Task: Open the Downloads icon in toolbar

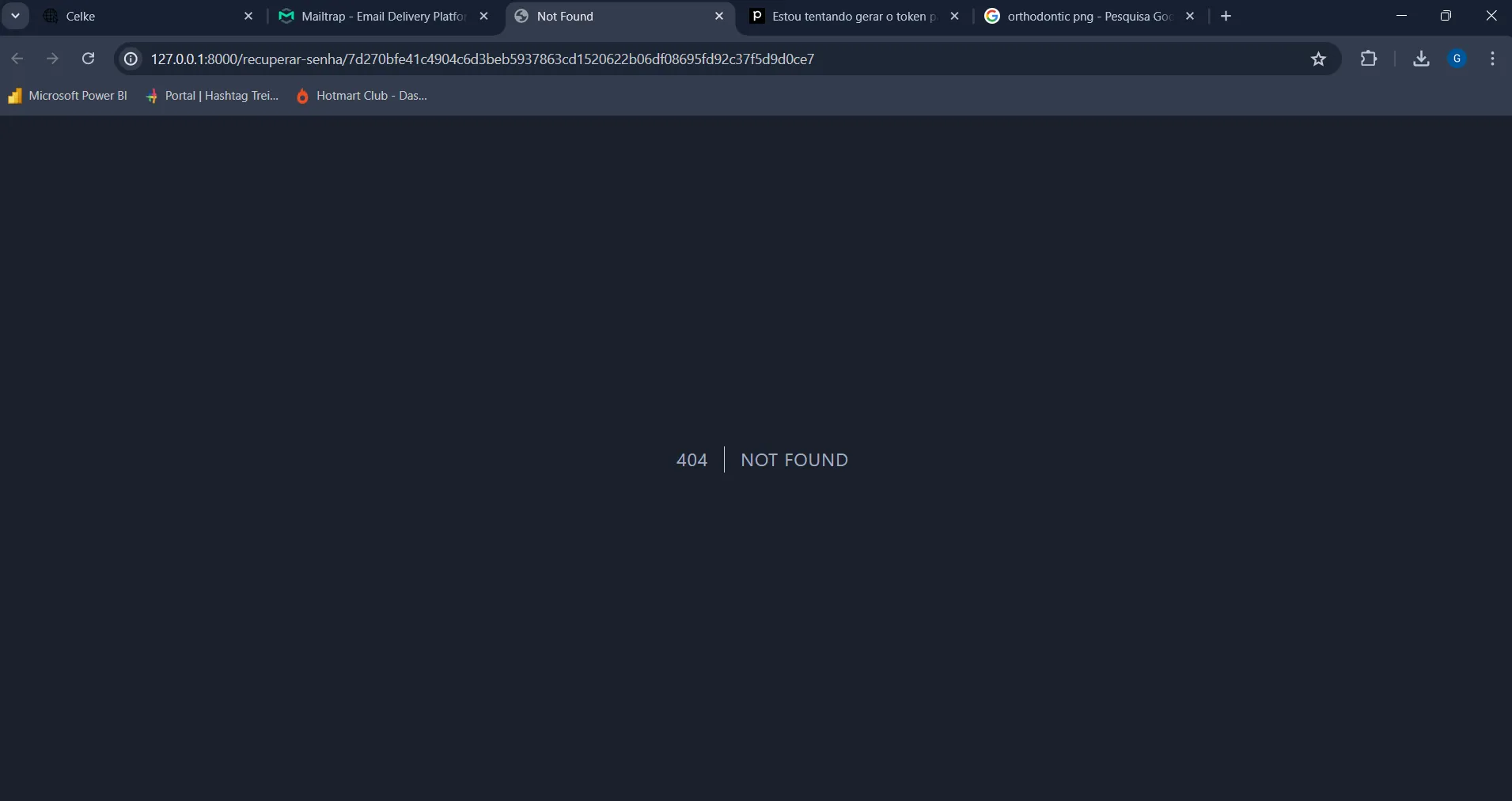Action: pos(1421,59)
